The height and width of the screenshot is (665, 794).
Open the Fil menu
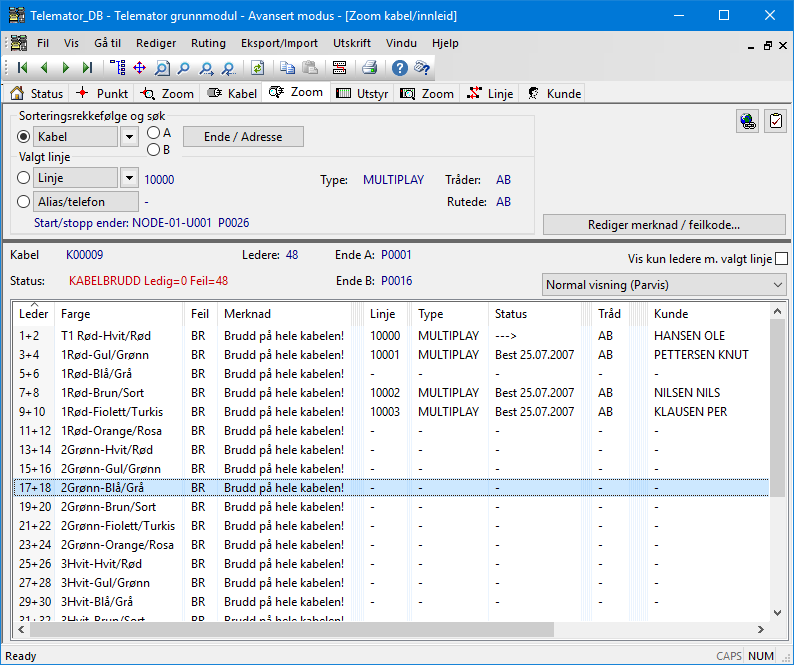pos(43,43)
